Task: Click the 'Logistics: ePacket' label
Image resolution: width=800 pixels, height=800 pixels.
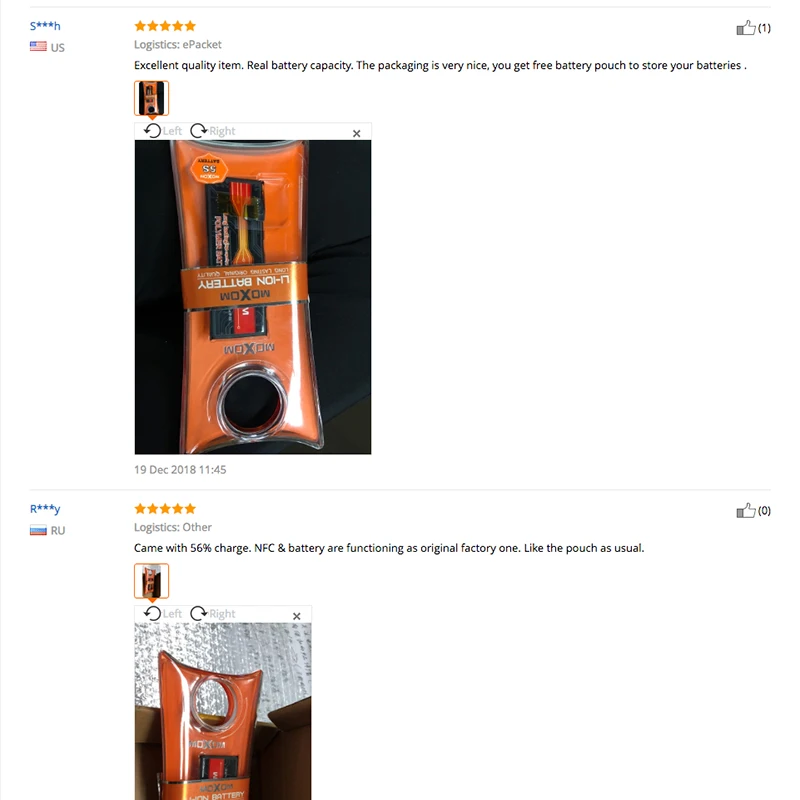Action: click(x=178, y=44)
